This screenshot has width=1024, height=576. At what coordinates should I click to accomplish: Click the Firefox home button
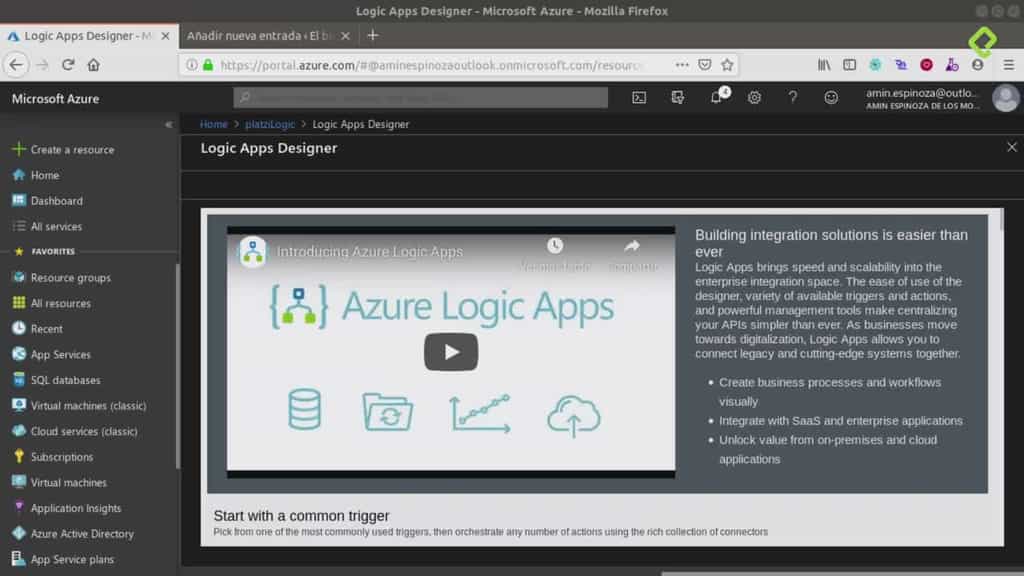coord(93,65)
